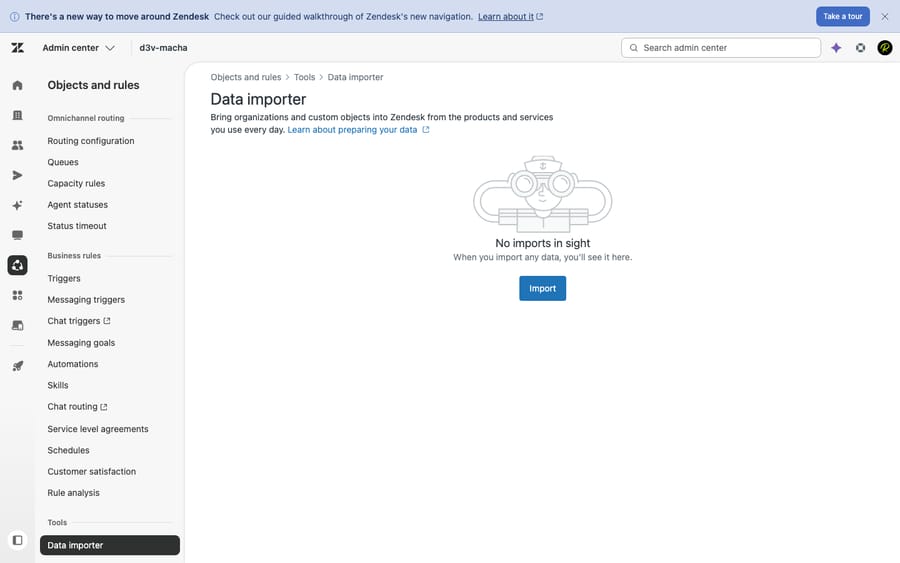Screen dimensions: 900x563
Task: Select Data importer in sidebar
Action: tap(110, 545)
